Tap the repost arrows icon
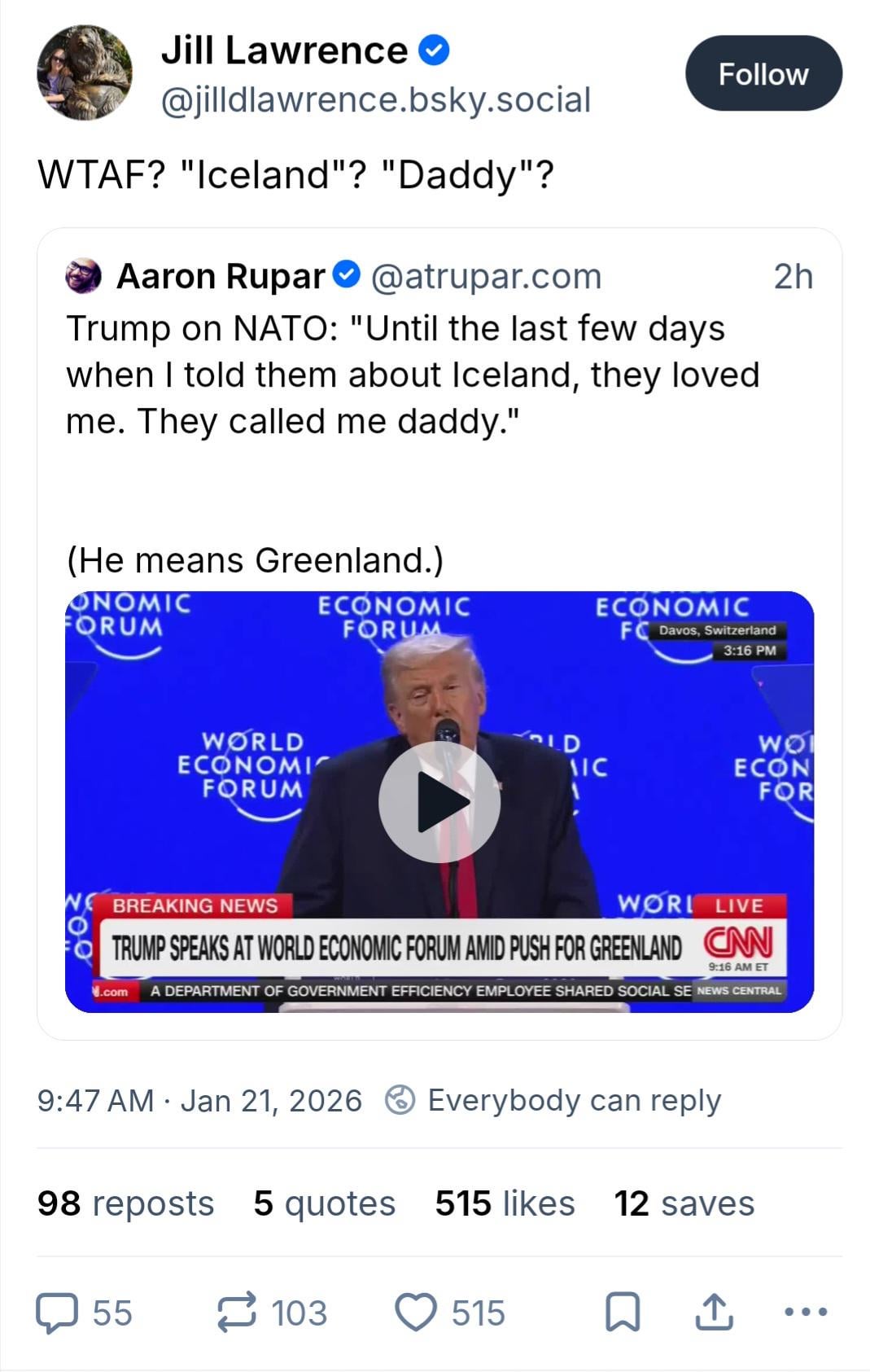This screenshot has width=870, height=1372. point(237,1313)
